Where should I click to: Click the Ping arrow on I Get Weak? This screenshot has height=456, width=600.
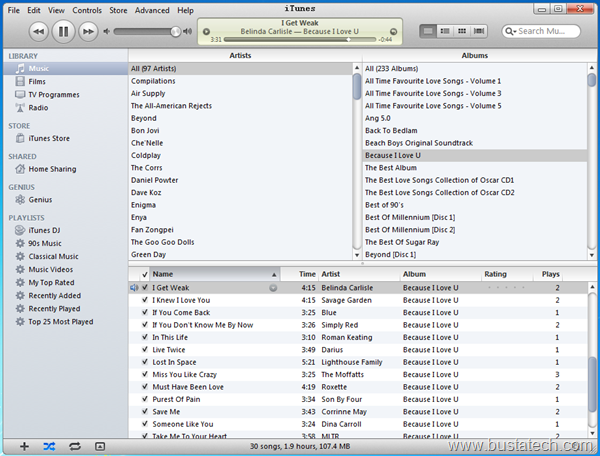pos(273,288)
